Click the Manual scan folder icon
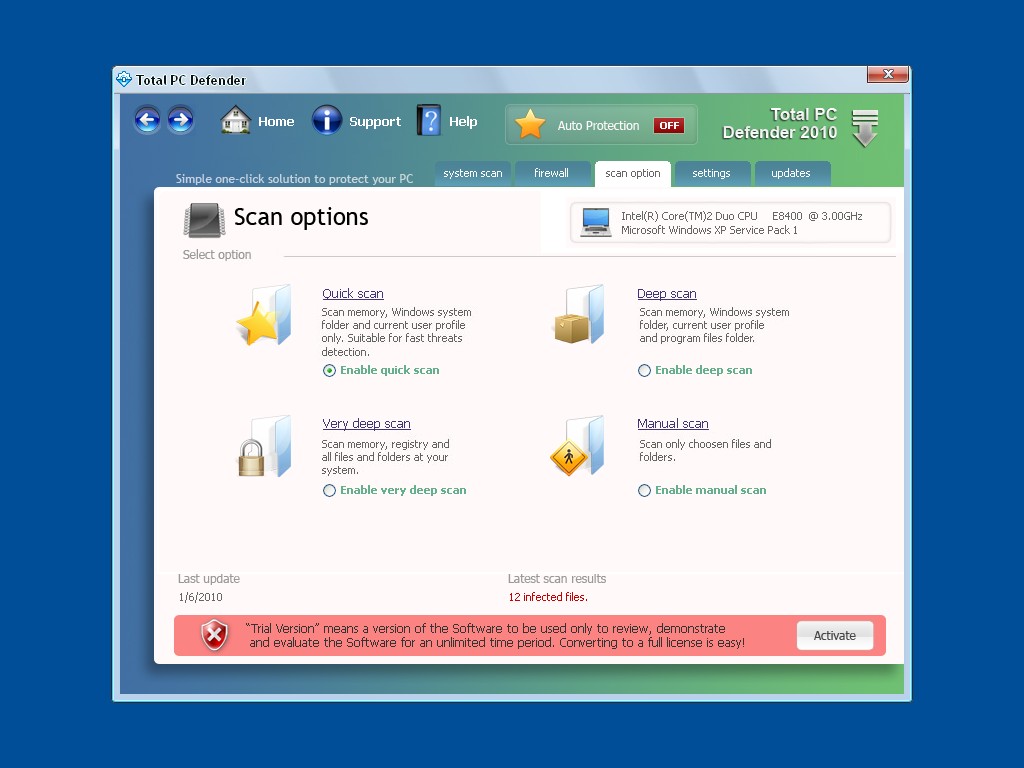This screenshot has width=1024, height=768. point(578,448)
